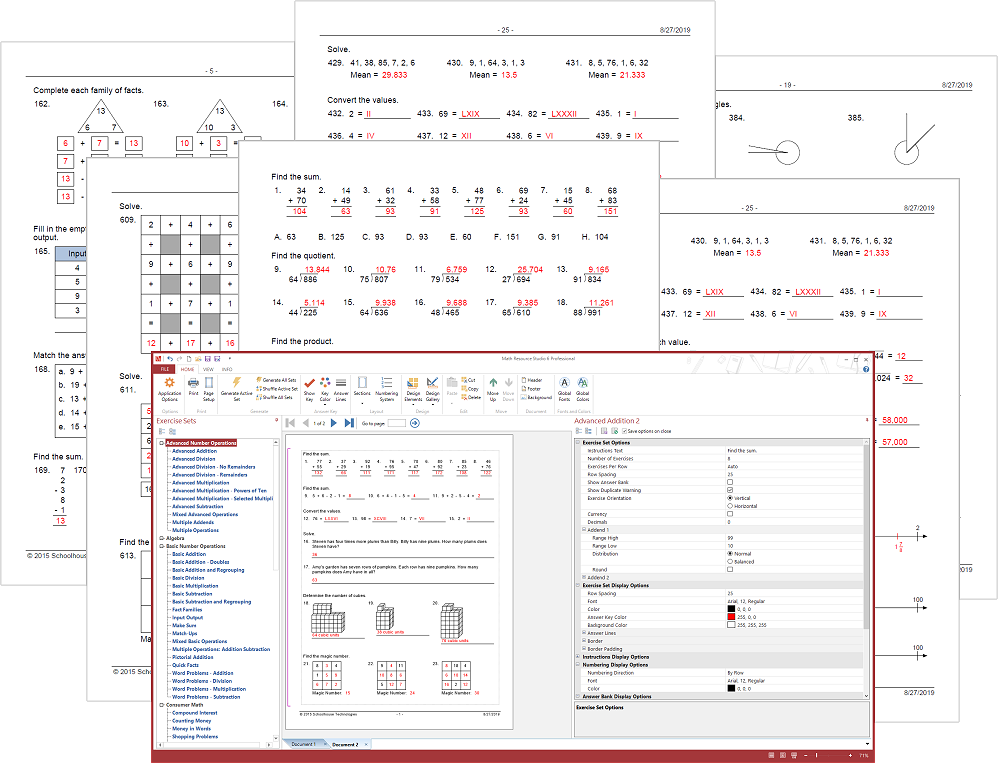
Task: Select the Document 2 tab
Action: 346,744
